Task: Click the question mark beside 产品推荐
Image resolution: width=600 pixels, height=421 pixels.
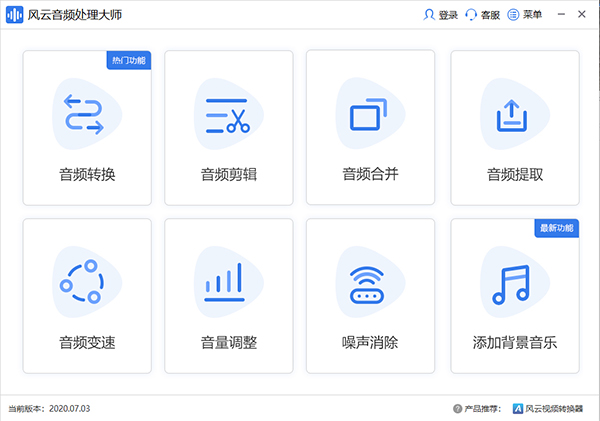Action: tap(458, 408)
